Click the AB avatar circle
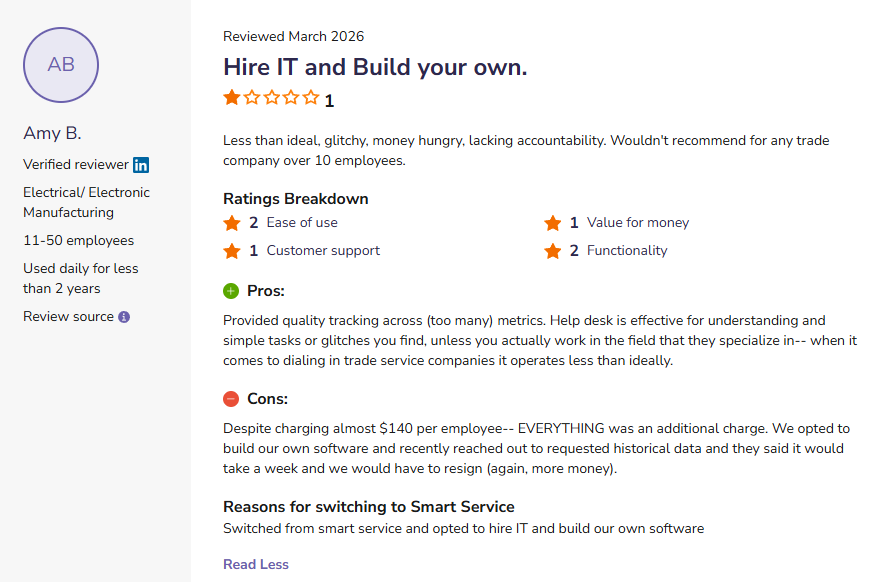Image resolution: width=882 pixels, height=582 pixels. click(x=60, y=64)
